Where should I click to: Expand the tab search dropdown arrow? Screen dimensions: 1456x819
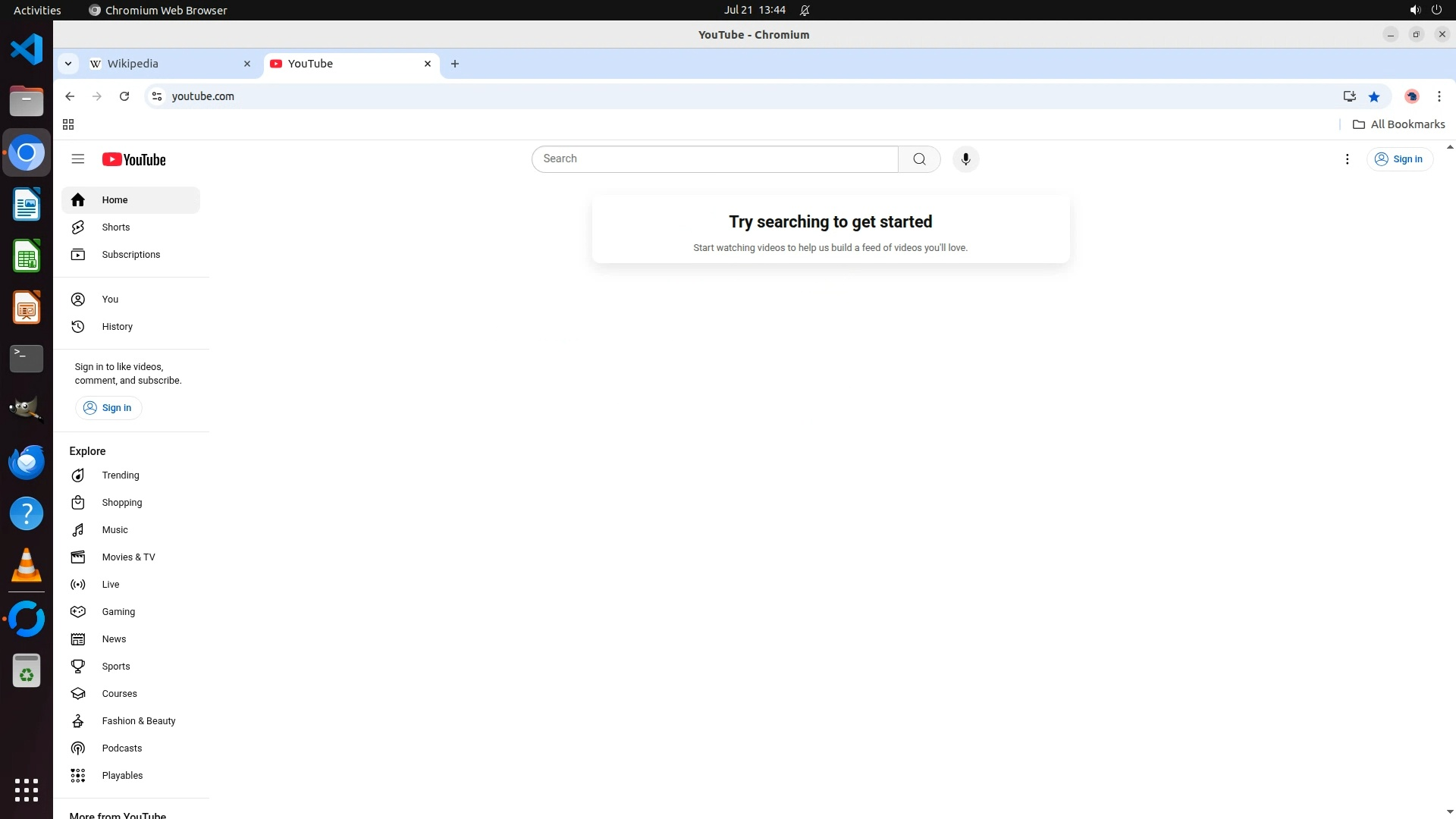point(68,64)
